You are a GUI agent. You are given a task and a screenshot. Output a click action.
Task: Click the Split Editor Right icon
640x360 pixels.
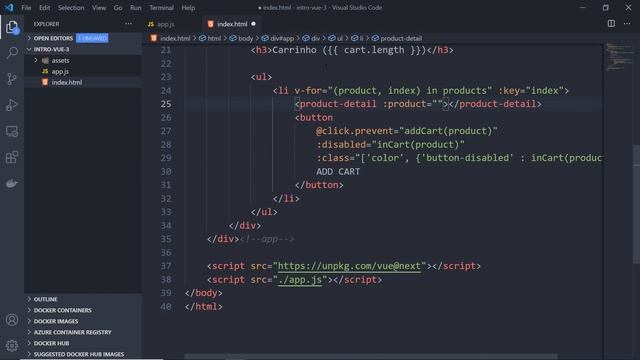click(x=611, y=24)
